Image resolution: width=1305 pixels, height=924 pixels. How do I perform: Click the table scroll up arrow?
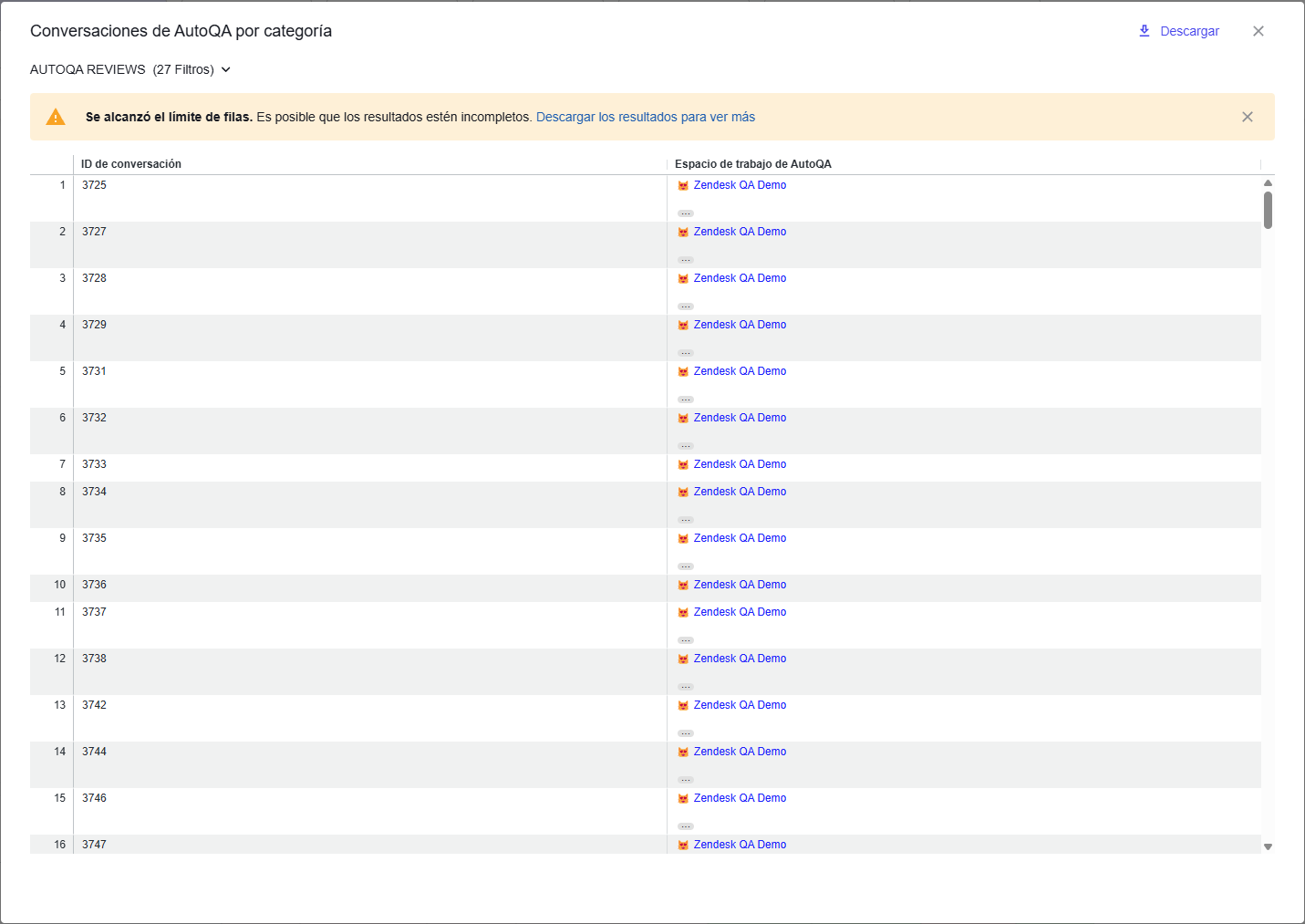tap(1268, 183)
